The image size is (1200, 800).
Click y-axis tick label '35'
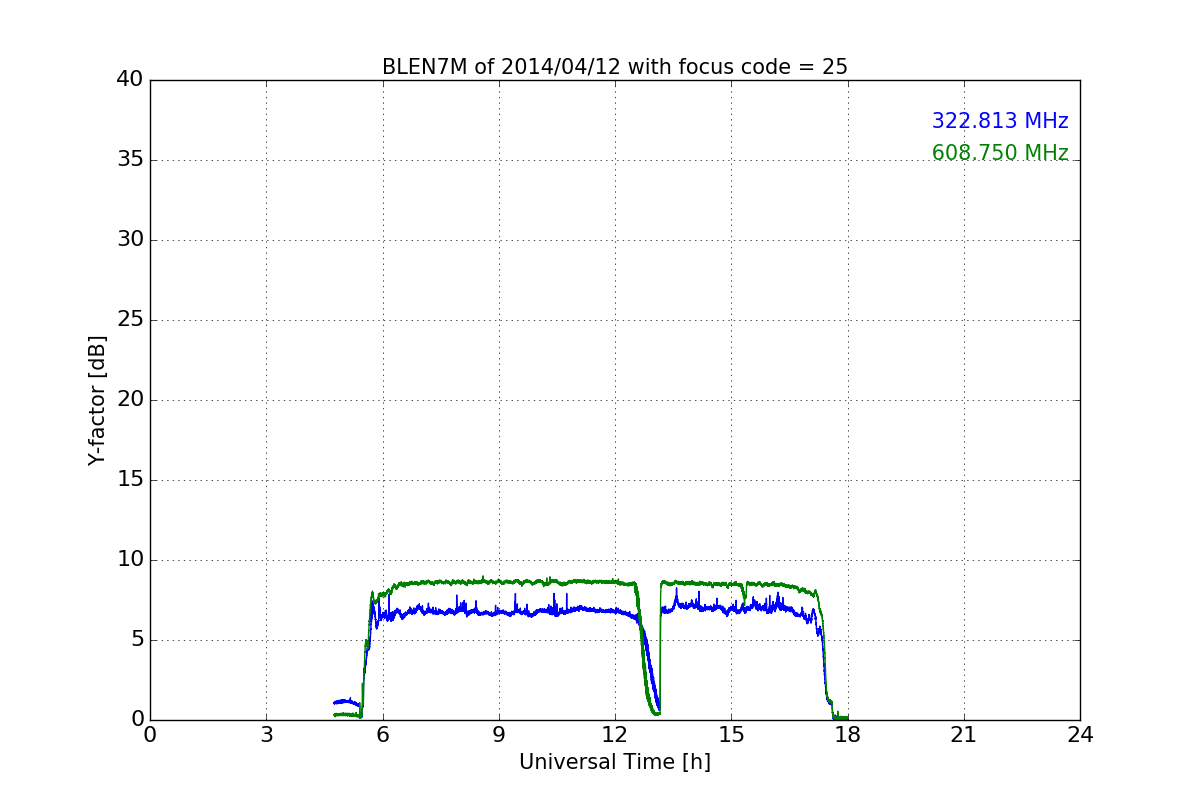(130, 160)
